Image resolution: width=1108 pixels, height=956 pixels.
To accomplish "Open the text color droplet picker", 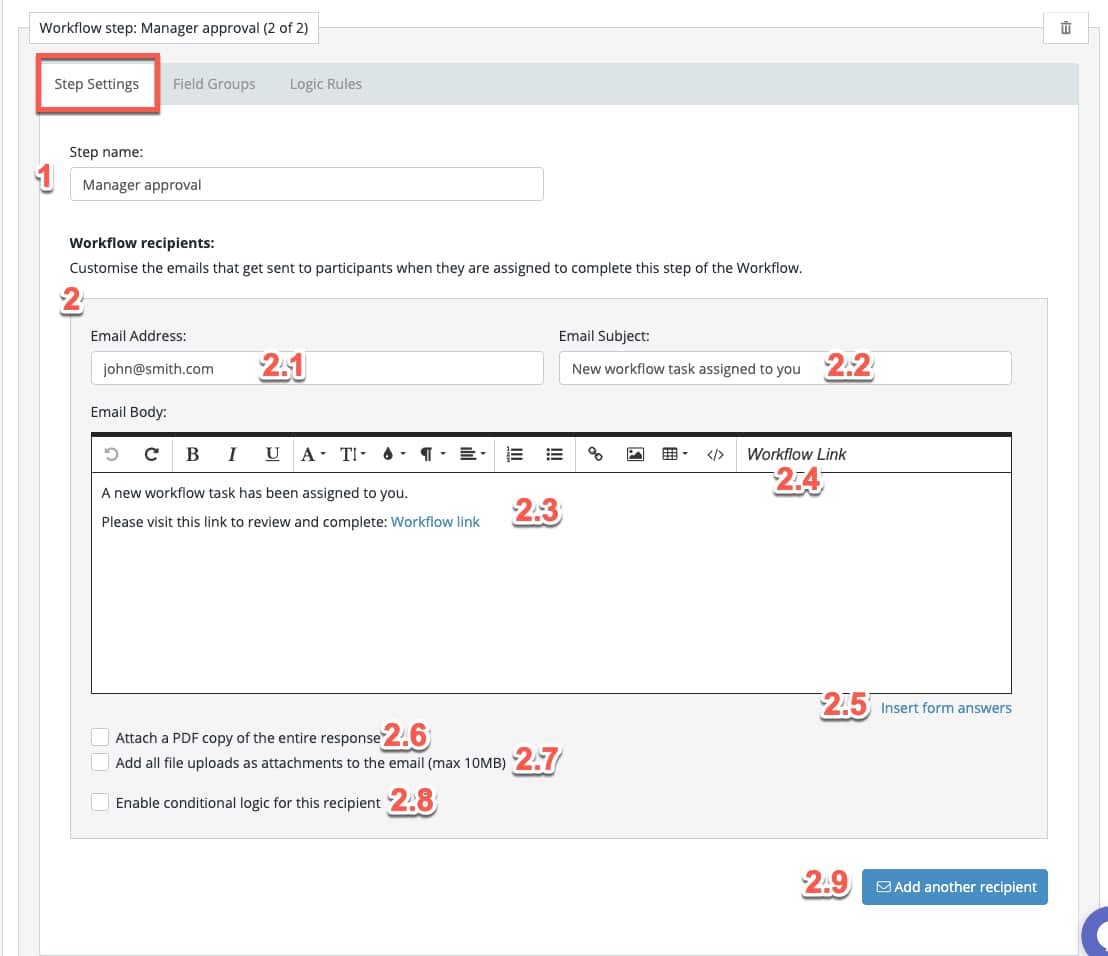I will pos(394,454).
